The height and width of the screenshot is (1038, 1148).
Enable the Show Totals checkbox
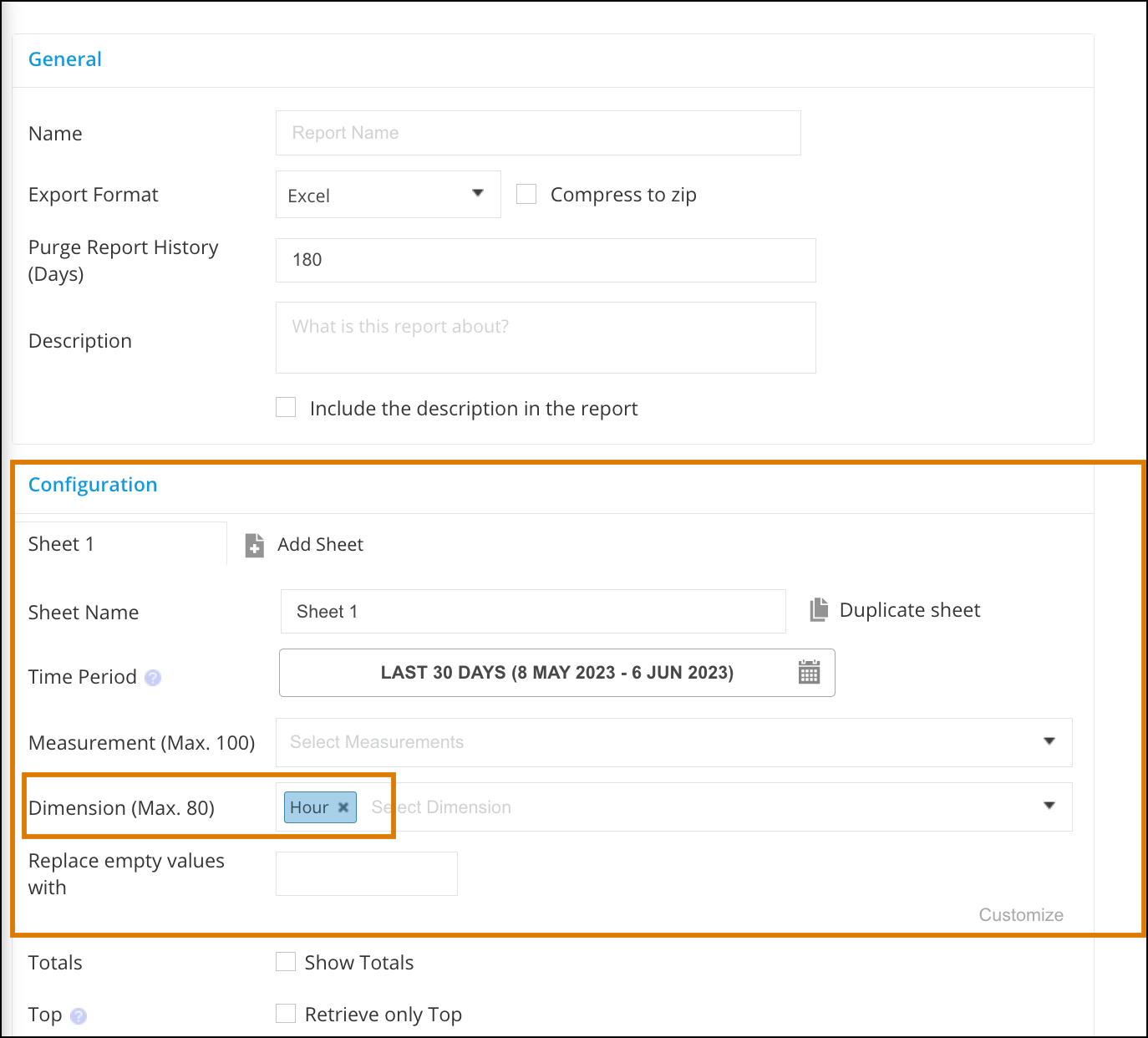286,962
